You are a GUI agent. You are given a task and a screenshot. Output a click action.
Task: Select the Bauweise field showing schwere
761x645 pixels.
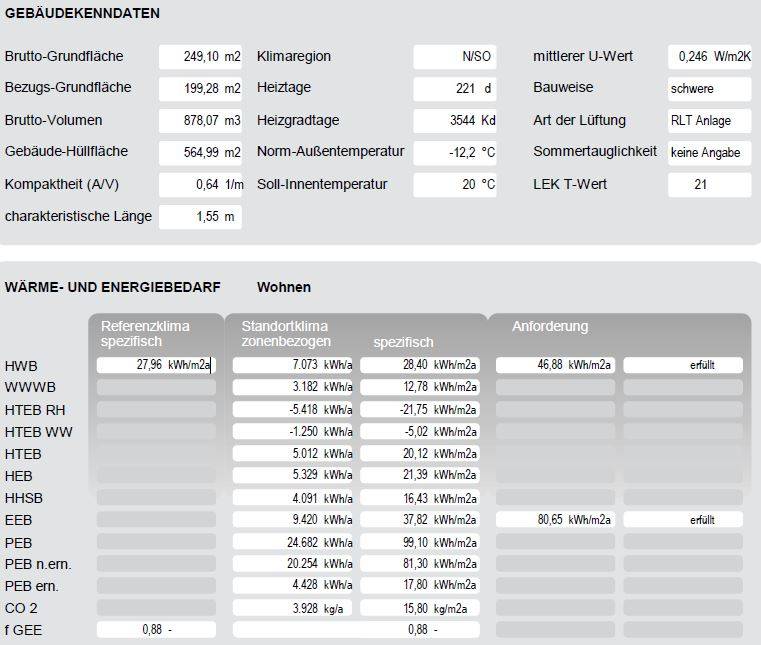click(x=710, y=88)
